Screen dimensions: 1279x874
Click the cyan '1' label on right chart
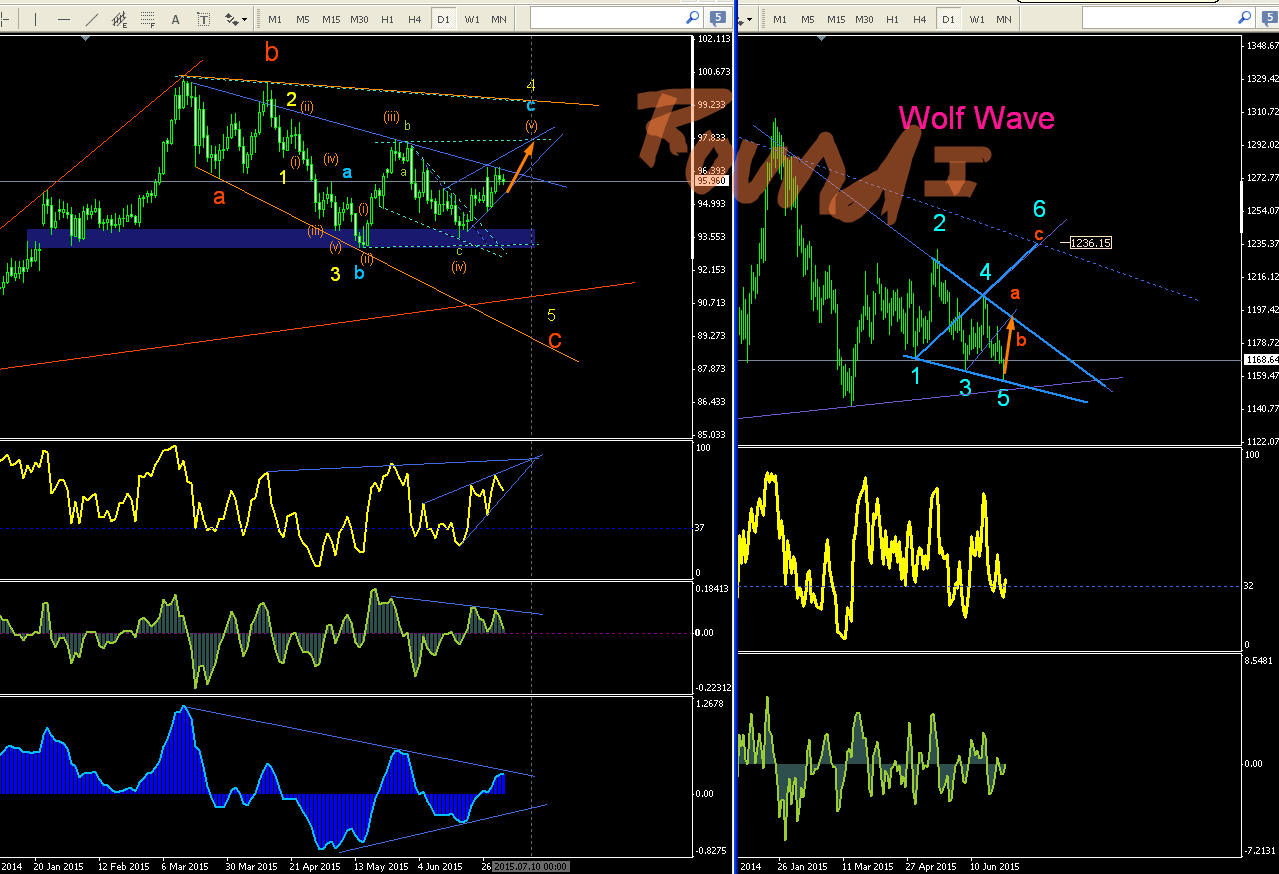[916, 376]
